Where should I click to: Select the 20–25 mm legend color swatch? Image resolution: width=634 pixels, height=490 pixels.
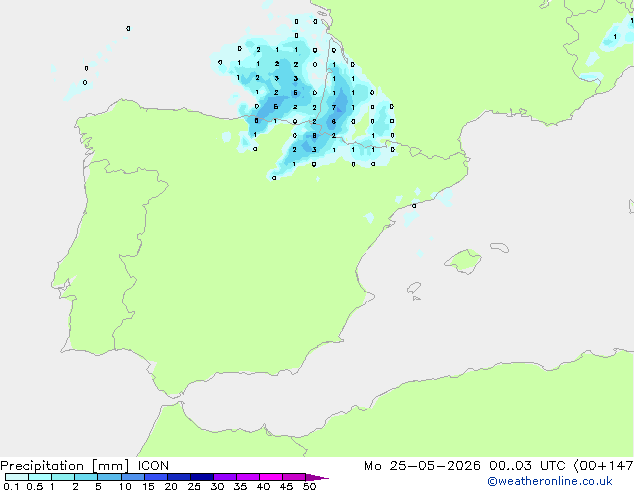click(178, 477)
